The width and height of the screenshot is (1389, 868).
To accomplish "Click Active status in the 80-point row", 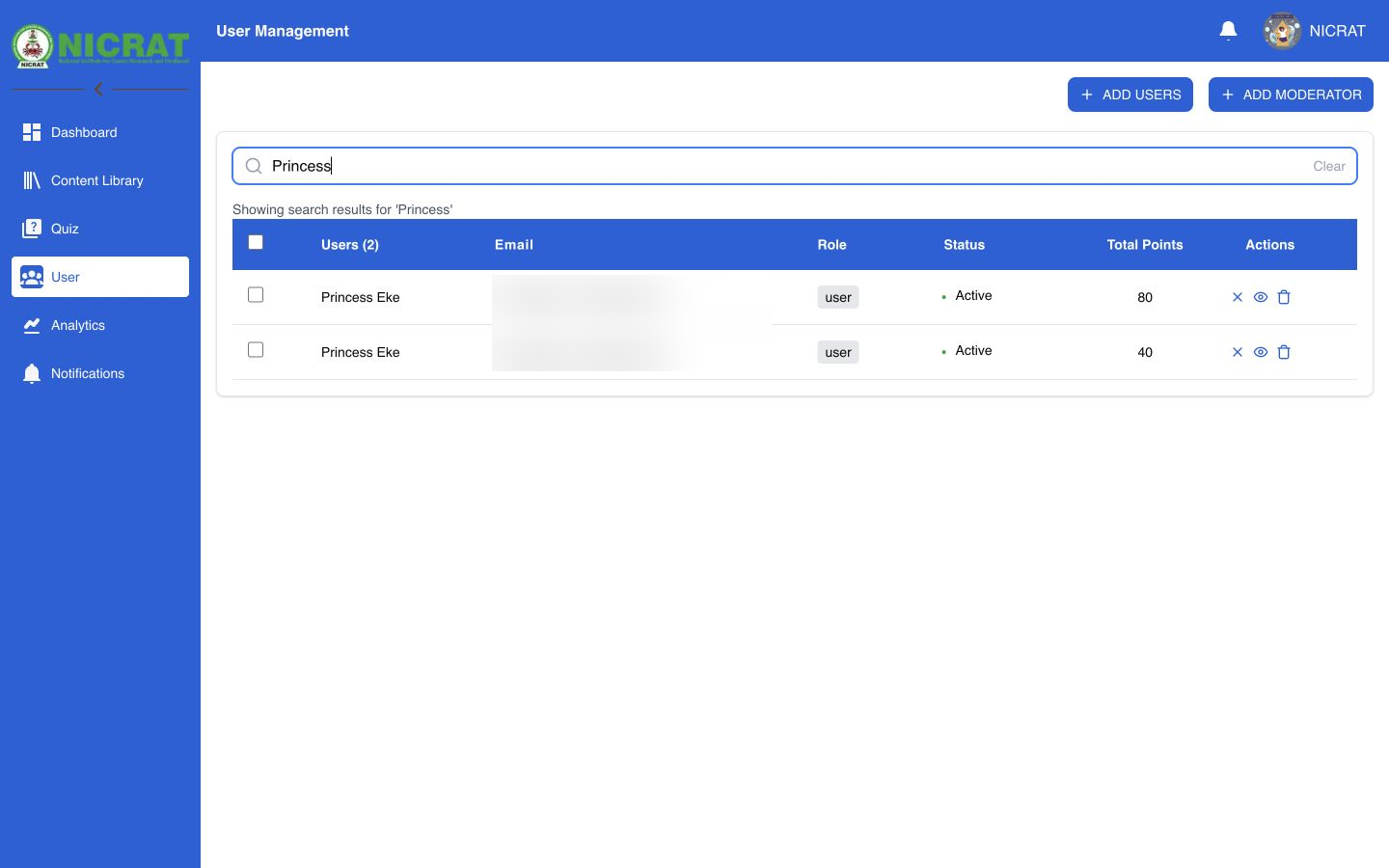I will coord(967,296).
